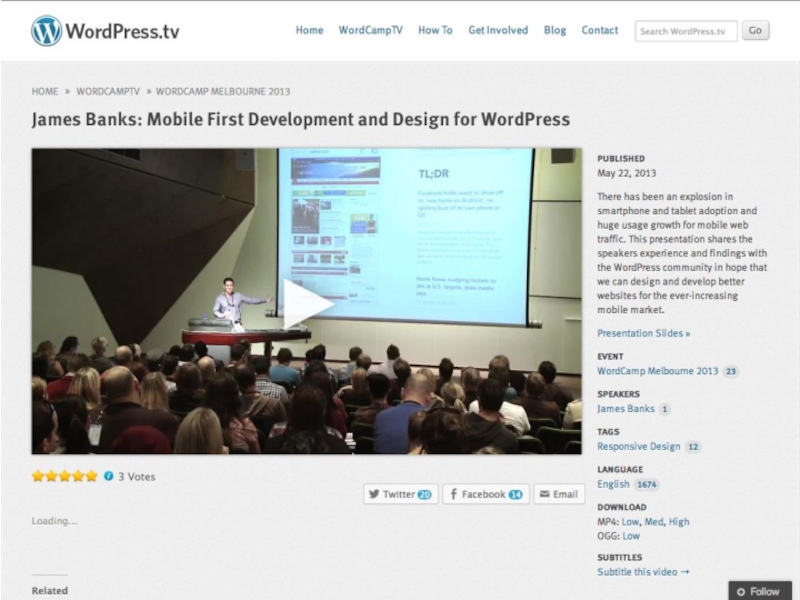The image size is (800, 600).
Task: Open the WordCampTV menu item
Action: (370, 30)
